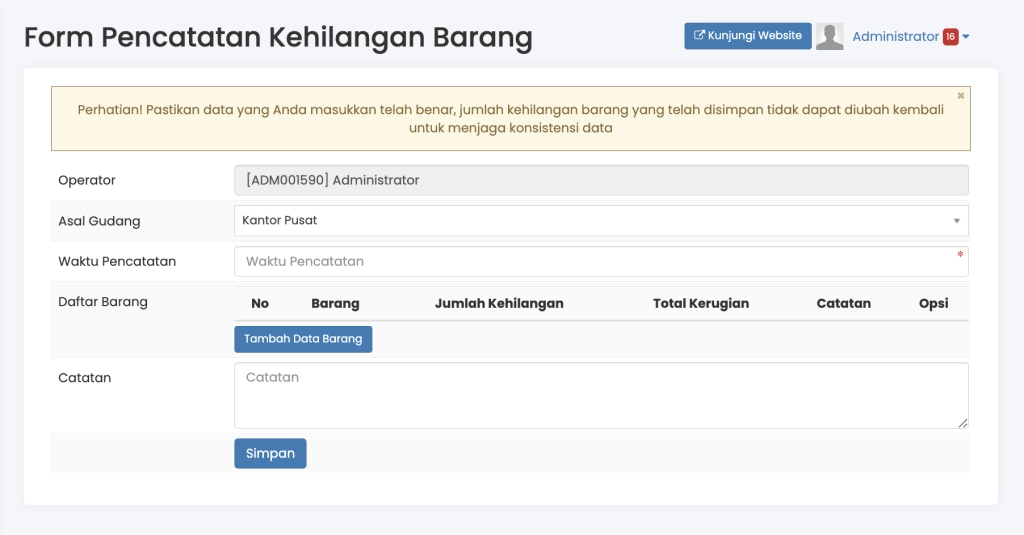Screen dimensions: 1024x535
Task: Focus the Waktu Pencatatan input field
Action: 600,262
